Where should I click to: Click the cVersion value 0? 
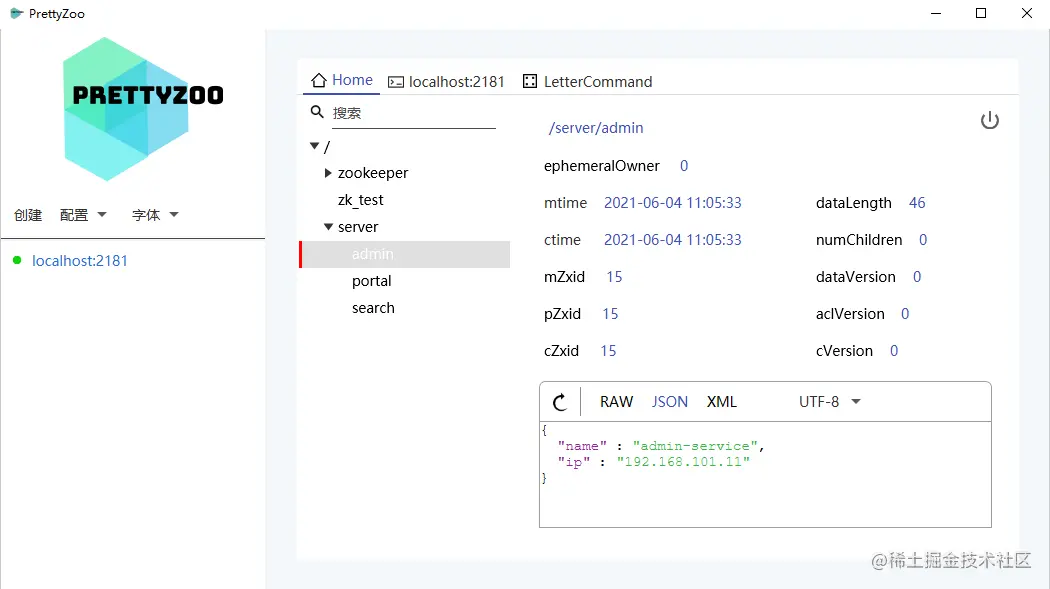(x=893, y=351)
